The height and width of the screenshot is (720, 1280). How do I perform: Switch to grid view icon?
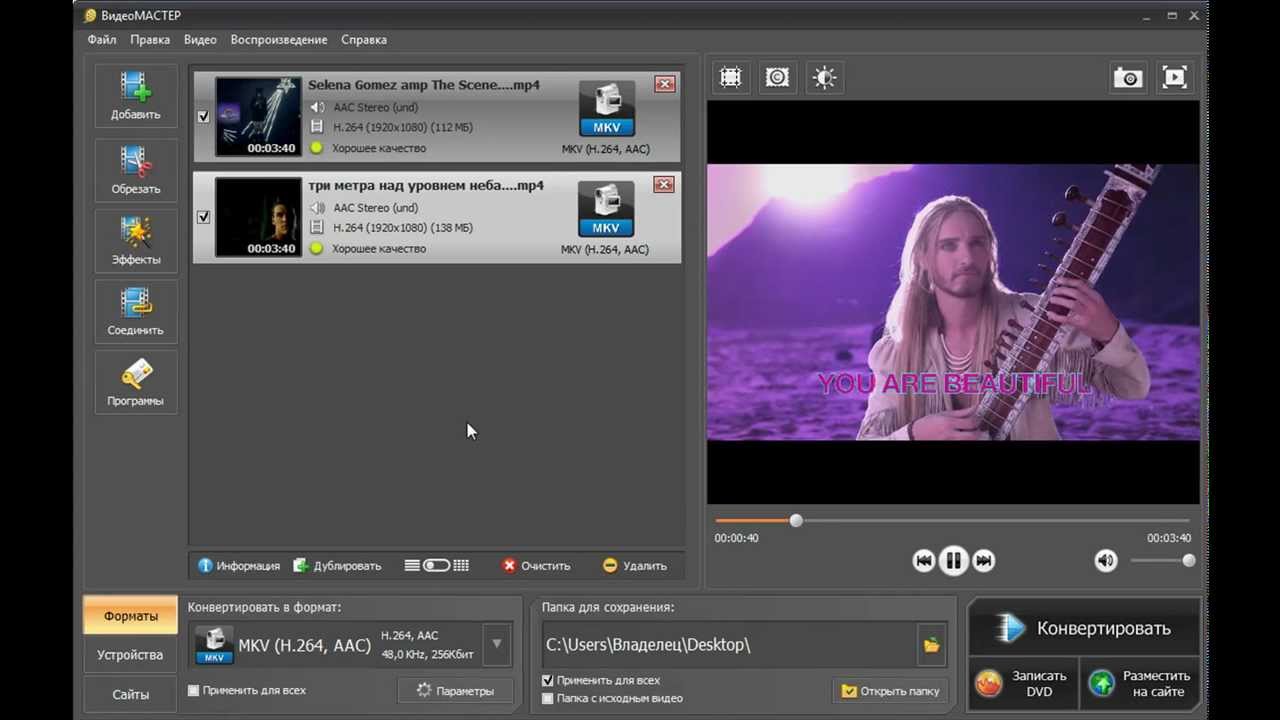(461, 565)
